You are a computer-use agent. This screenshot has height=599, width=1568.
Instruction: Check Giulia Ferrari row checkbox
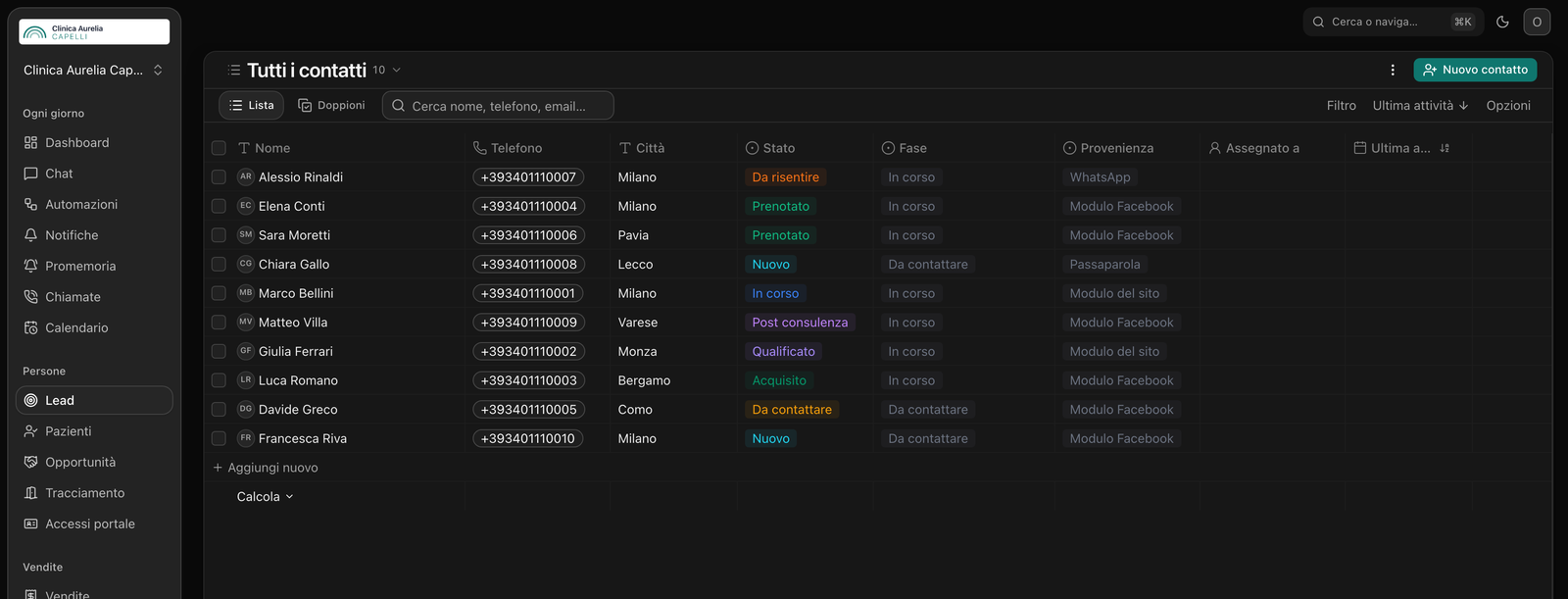[219, 351]
